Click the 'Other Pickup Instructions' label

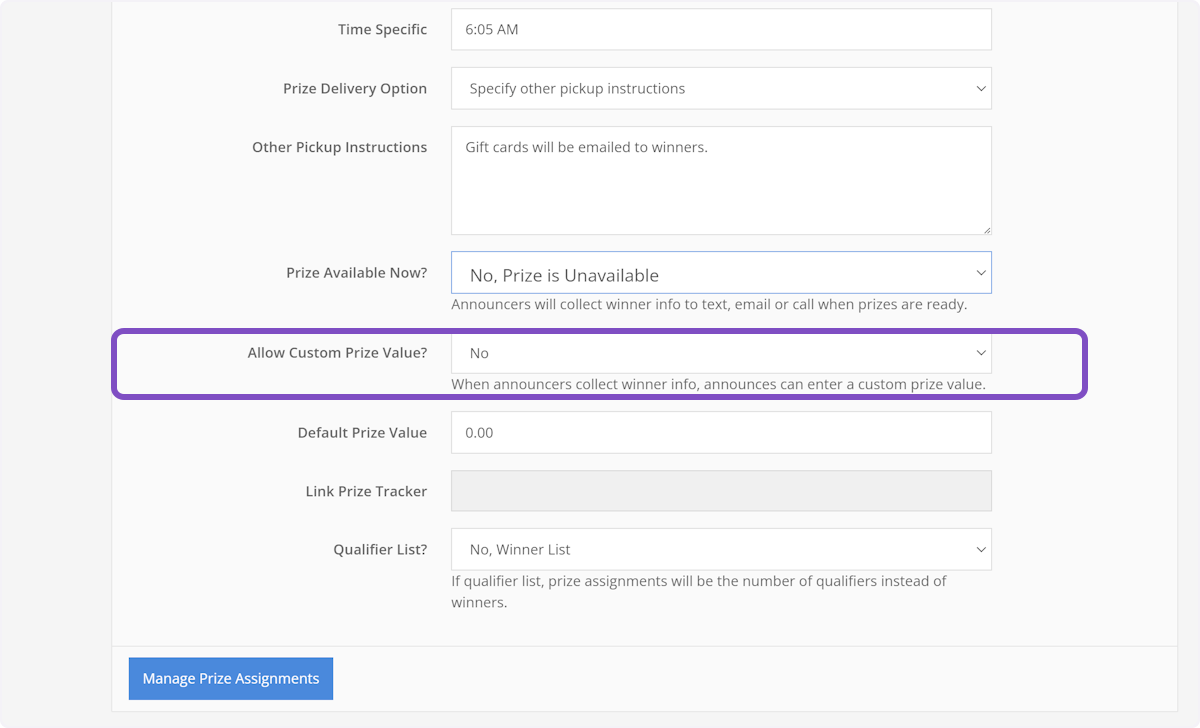point(339,147)
